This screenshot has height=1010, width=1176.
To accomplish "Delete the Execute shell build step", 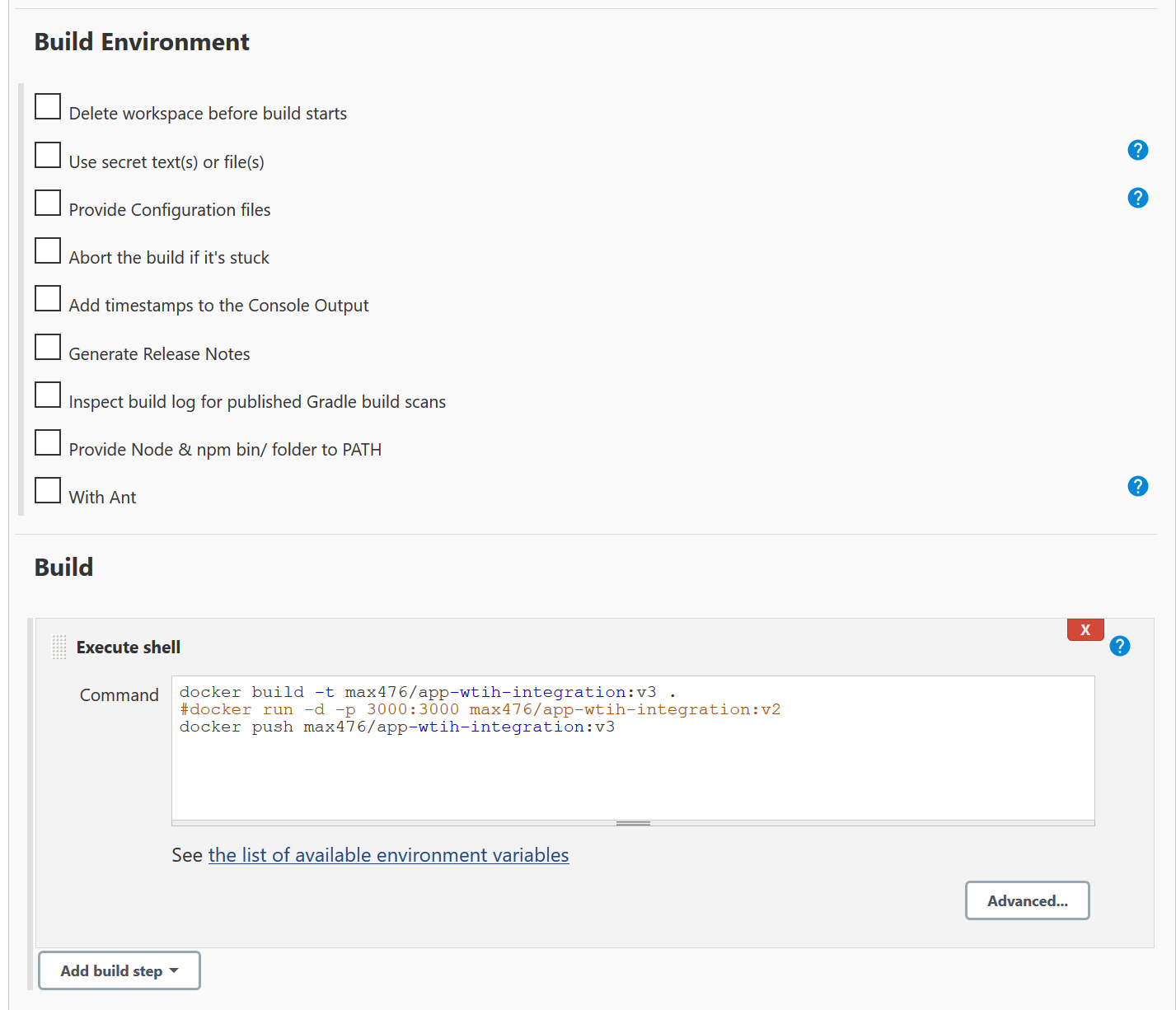I will (x=1085, y=629).
